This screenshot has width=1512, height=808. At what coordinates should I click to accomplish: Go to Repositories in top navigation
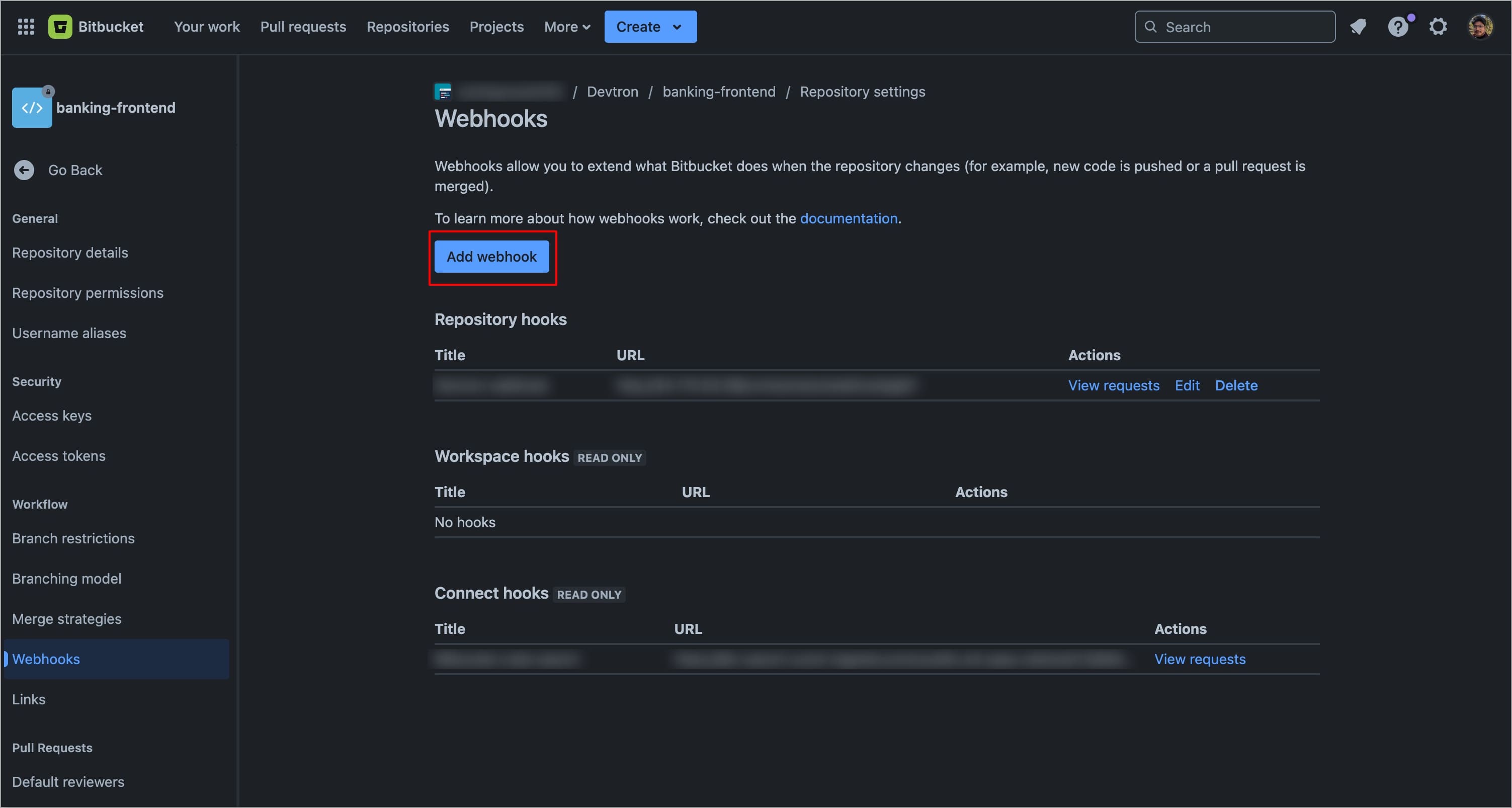click(407, 27)
